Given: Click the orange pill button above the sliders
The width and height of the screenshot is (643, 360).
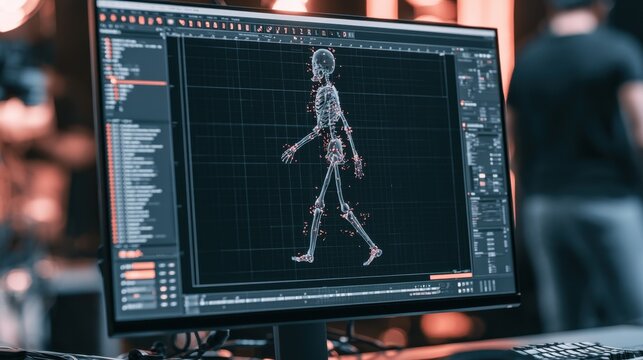Looking at the screenshot, I should pos(130,254).
